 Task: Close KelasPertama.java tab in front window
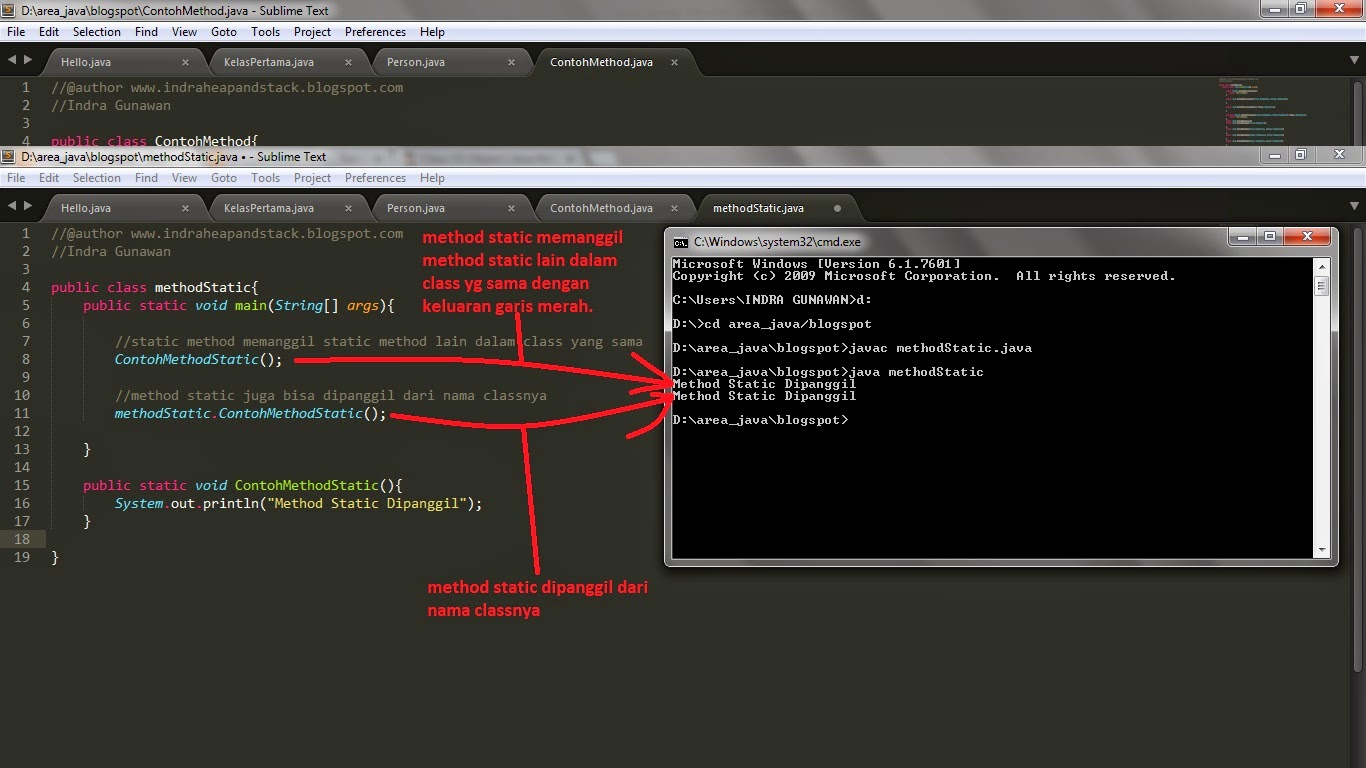tap(348, 208)
